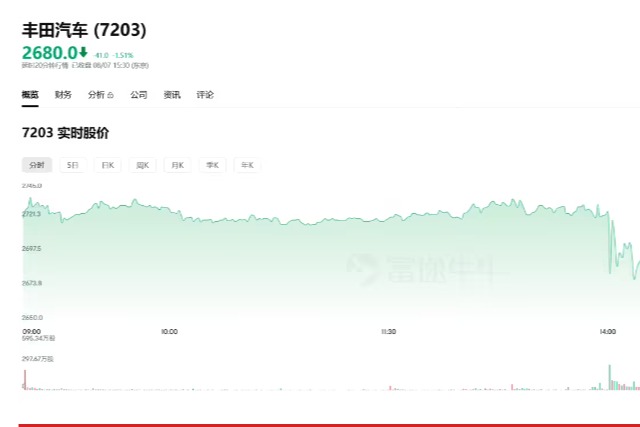Viewport: 640px width, 427px height.
Task: Click the price-drop point on the chart line after 14:00
Action: (x=610, y=245)
